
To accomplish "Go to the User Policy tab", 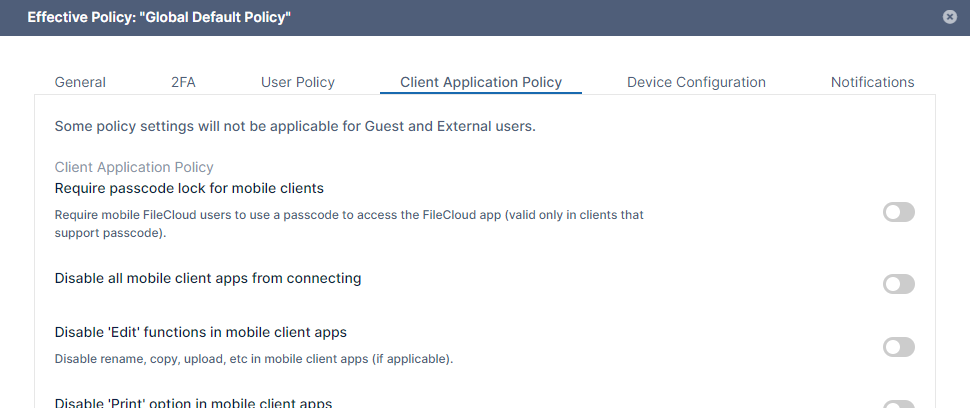I will pyautogui.click(x=297, y=82).
